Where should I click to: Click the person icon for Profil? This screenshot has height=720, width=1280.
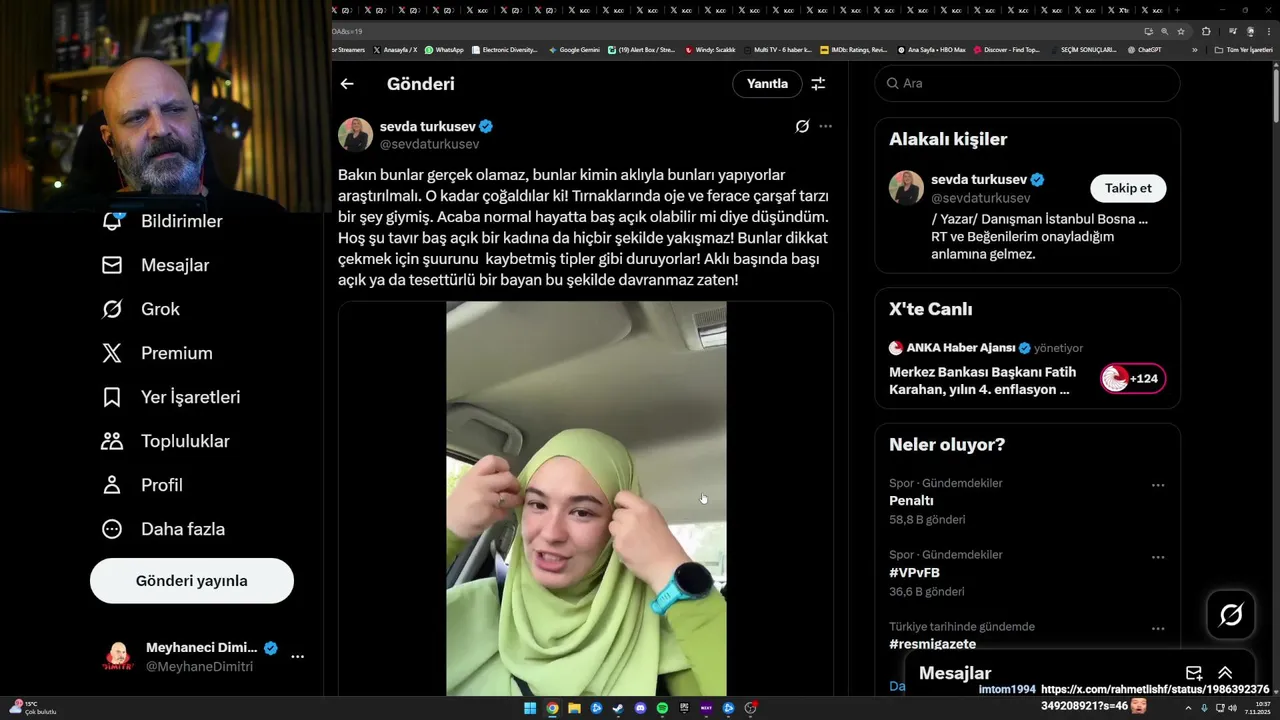(x=112, y=485)
